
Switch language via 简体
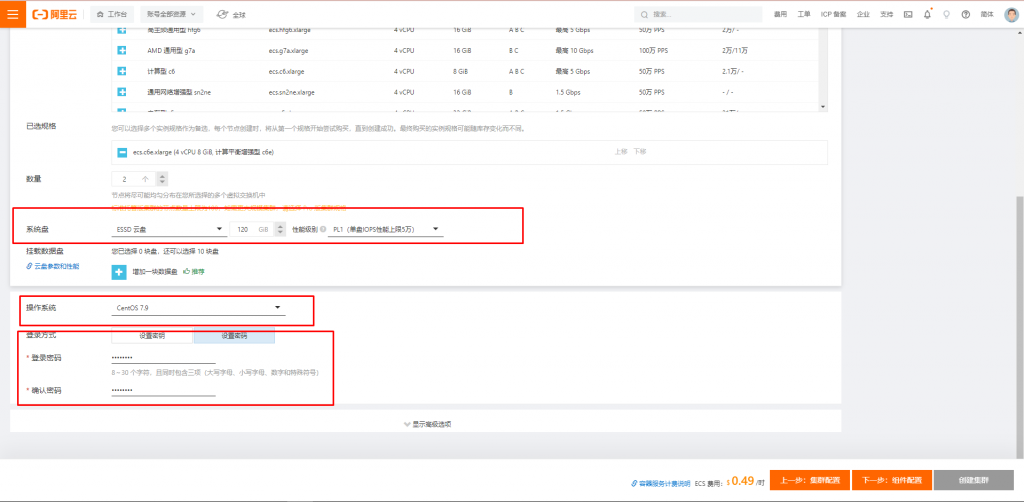[987, 14]
